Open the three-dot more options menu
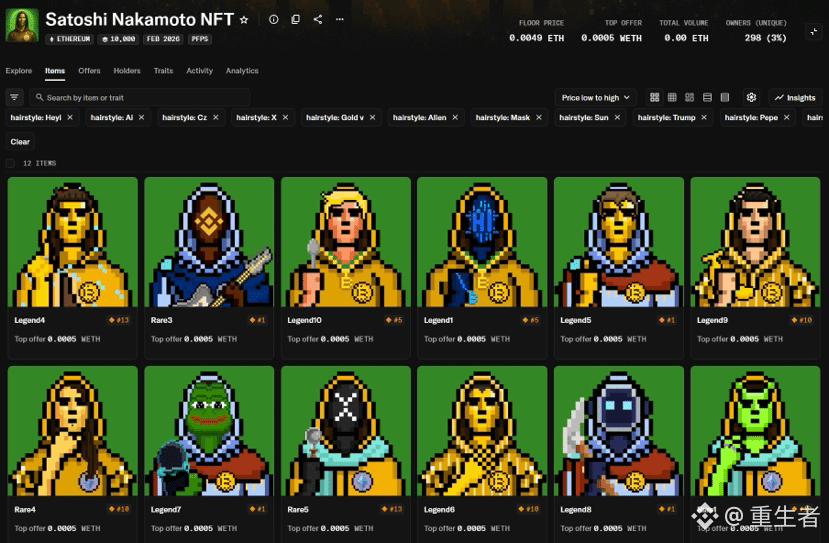 [x=340, y=20]
